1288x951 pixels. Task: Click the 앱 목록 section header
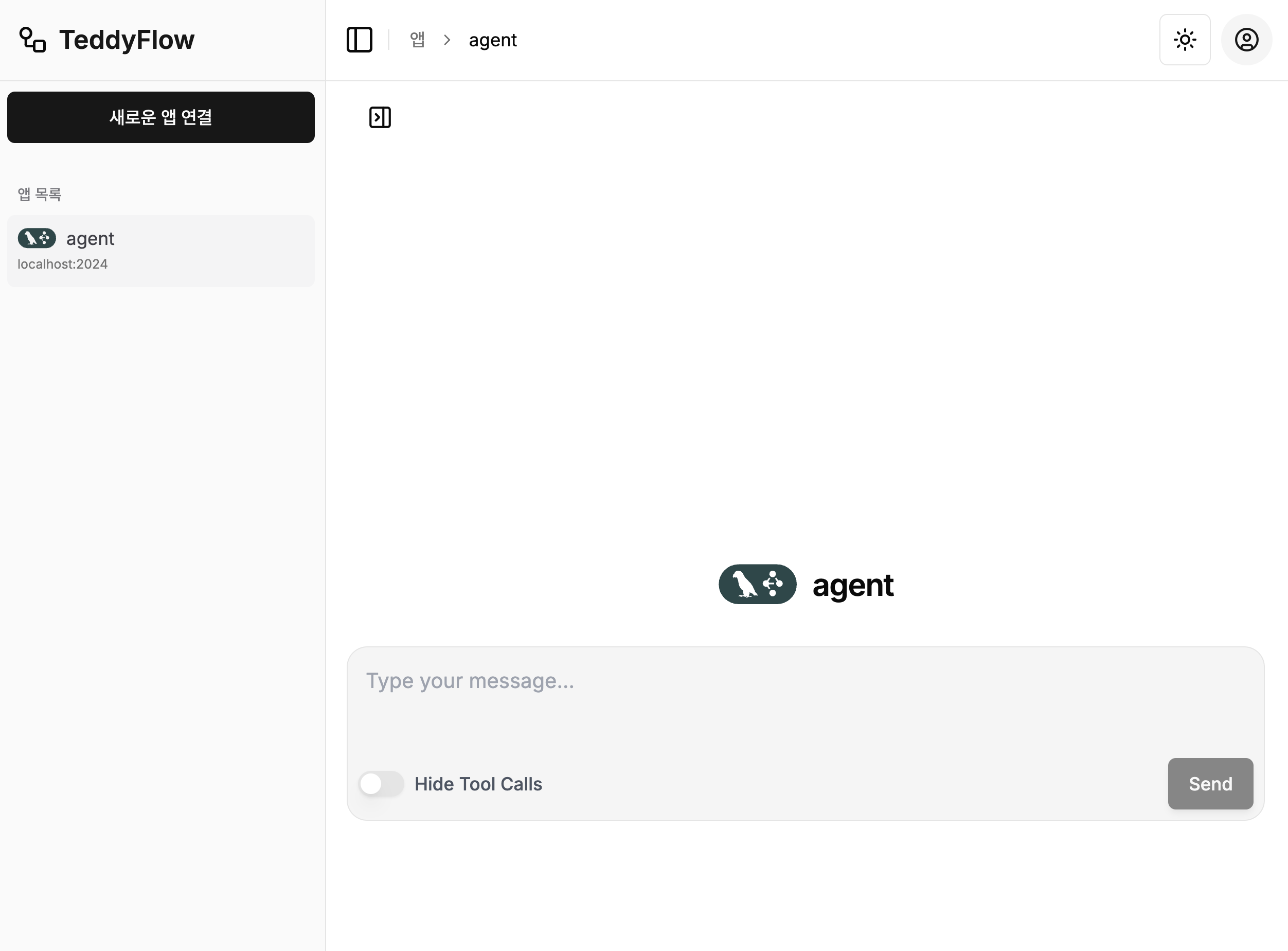(39, 195)
